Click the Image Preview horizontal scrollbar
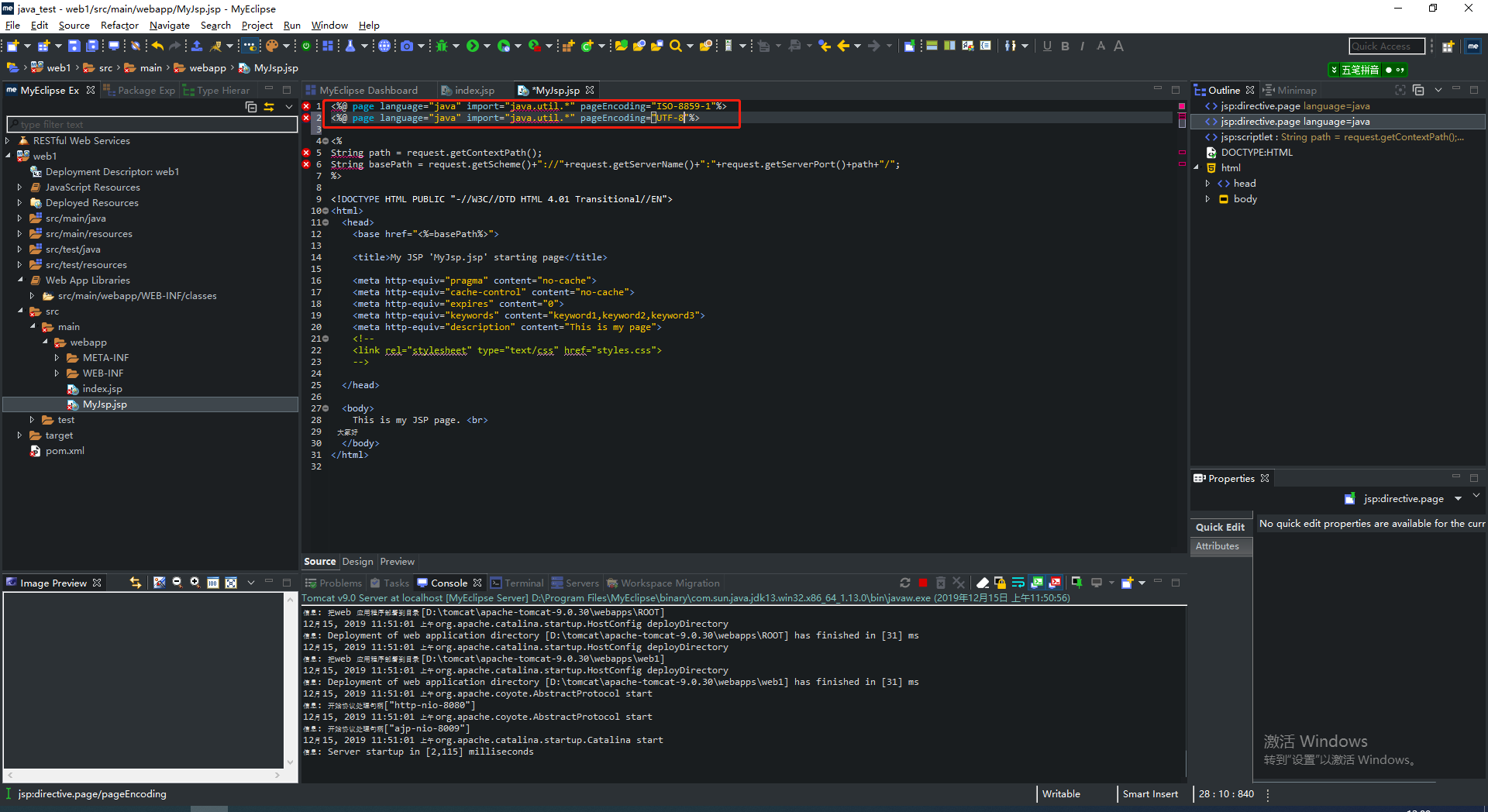Screen dimensions: 1488x812 [x=143, y=775]
